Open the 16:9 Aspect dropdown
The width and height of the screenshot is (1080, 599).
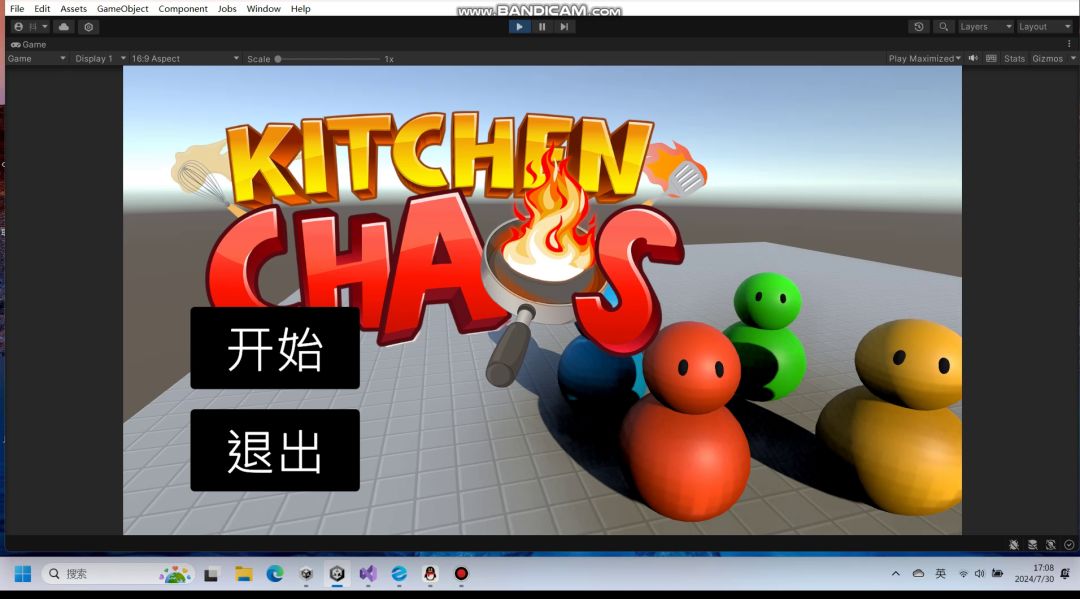185,59
